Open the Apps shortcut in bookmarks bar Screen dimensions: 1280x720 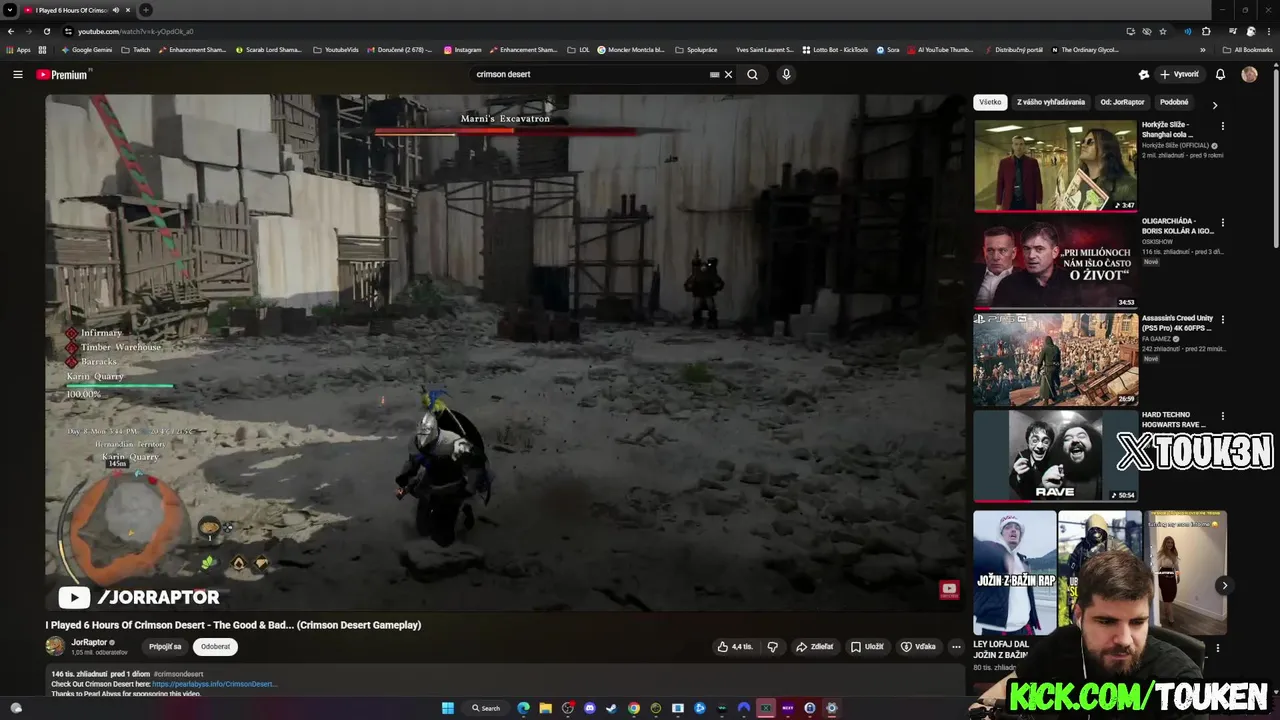coord(19,49)
